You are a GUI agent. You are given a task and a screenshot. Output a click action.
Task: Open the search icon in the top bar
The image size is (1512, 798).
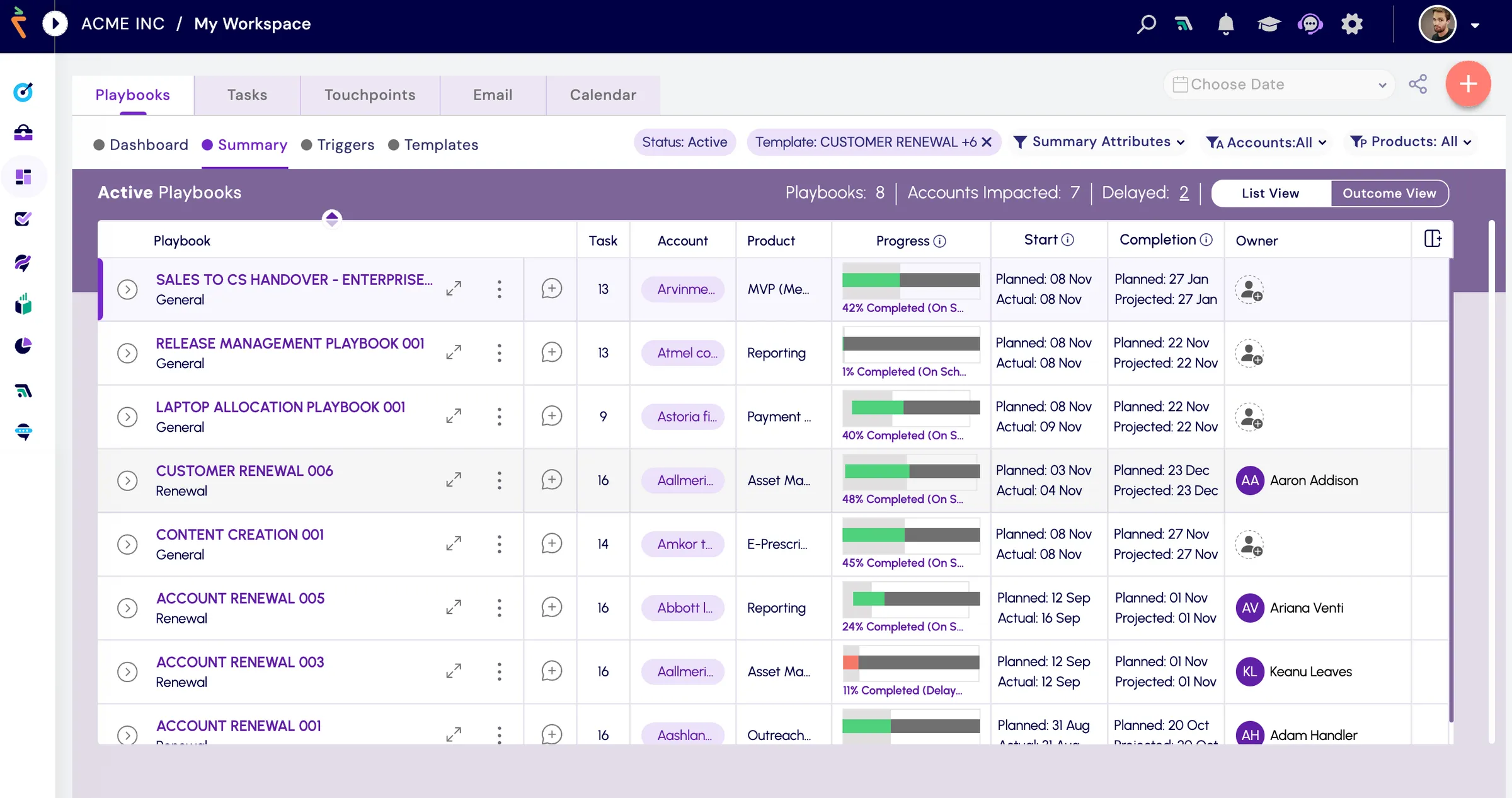pyautogui.click(x=1146, y=24)
